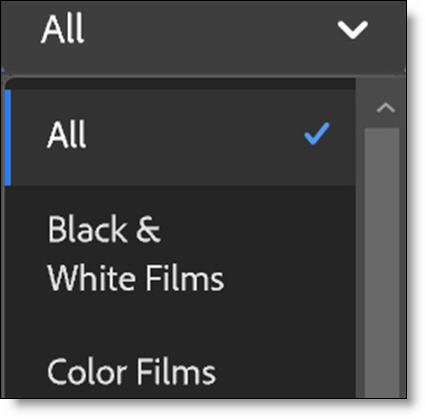
Task: Click the Black & text line
Action: click(104, 229)
